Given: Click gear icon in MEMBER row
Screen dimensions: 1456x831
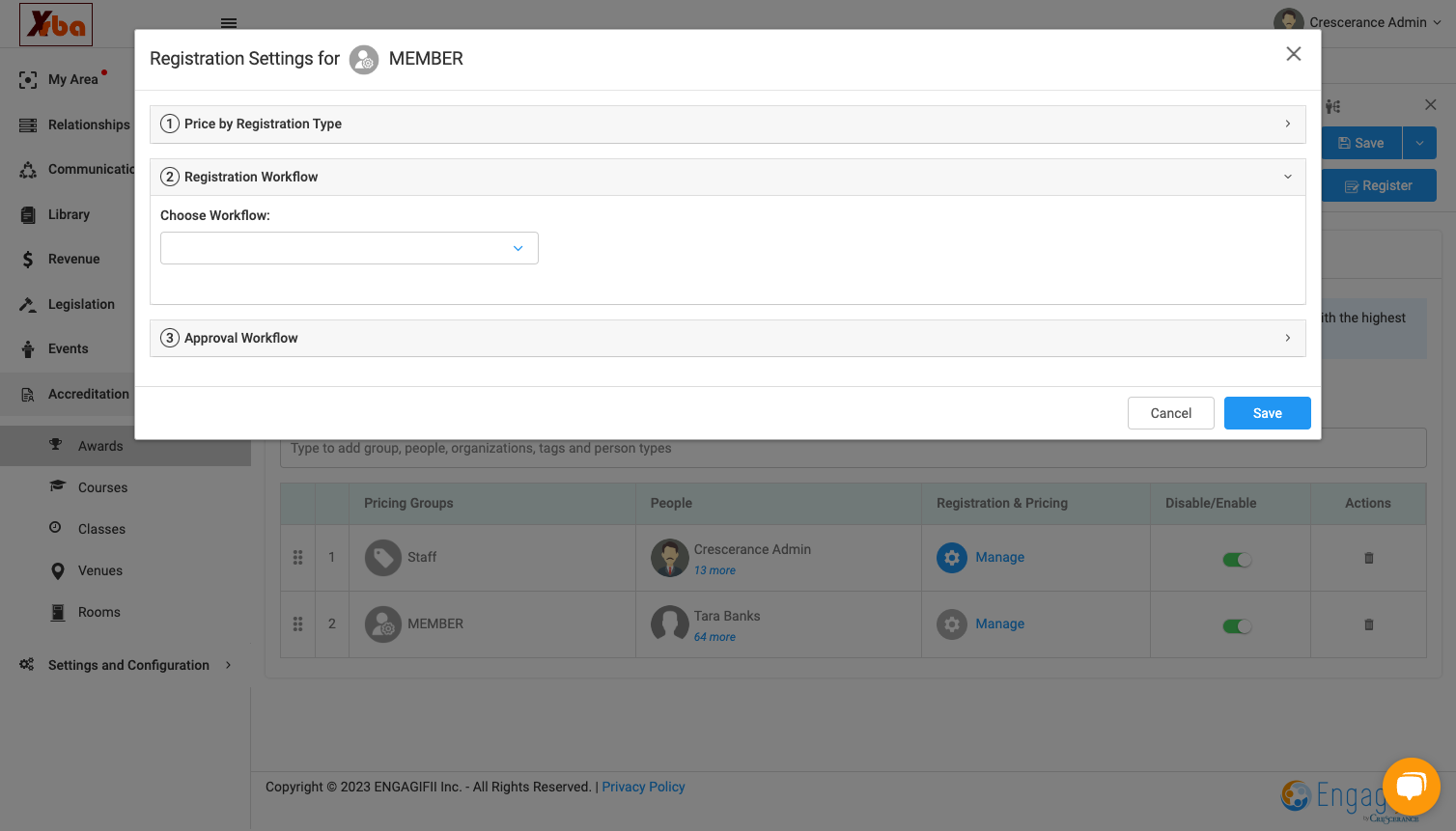Looking at the screenshot, I should [x=952, y=624].
